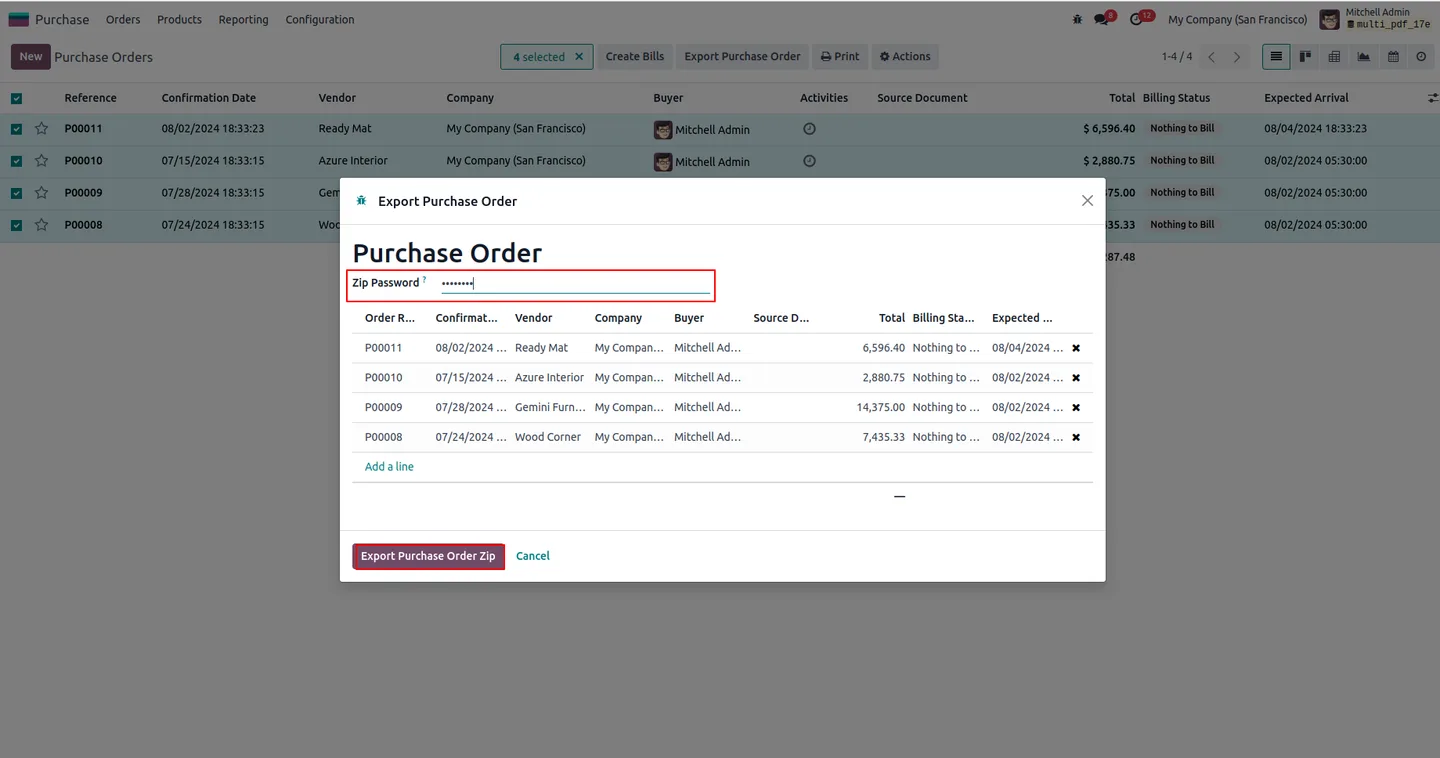This screenshot has width=1440, height=758.
Task: Switch to activity view
Action: 1421,57
